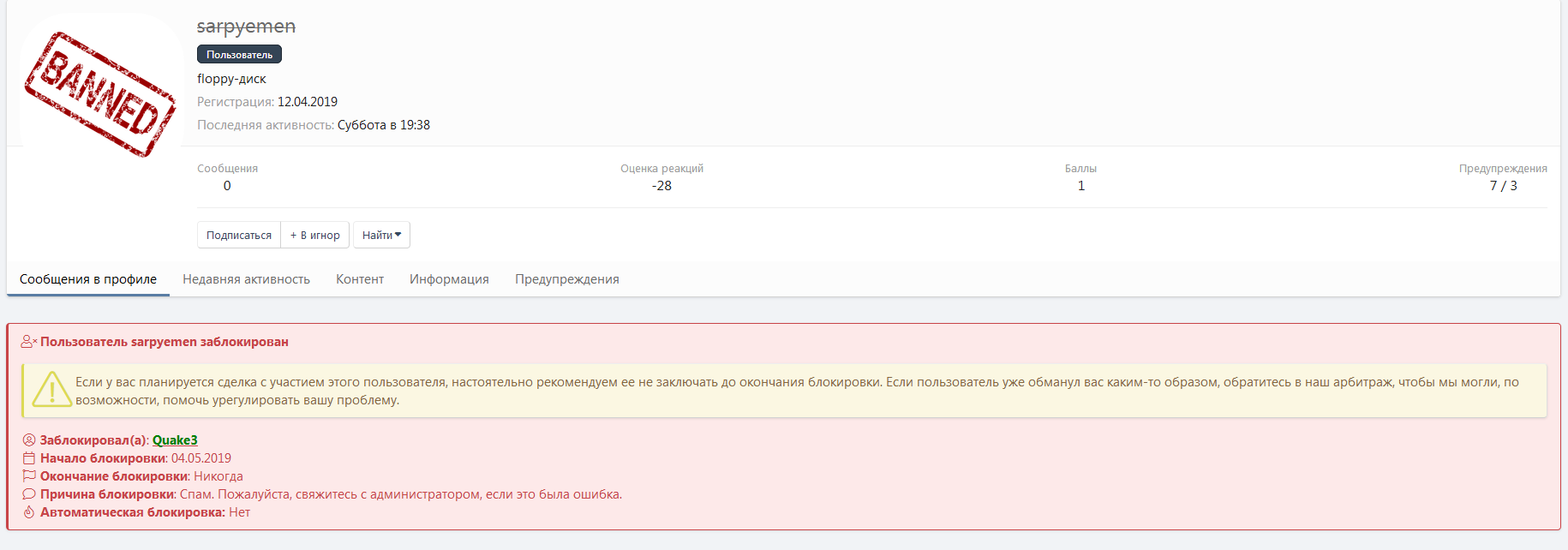Viewport: 1568px width, 550px height.
Task: Click the Пользователь role badge
Action: click(239, 54)
